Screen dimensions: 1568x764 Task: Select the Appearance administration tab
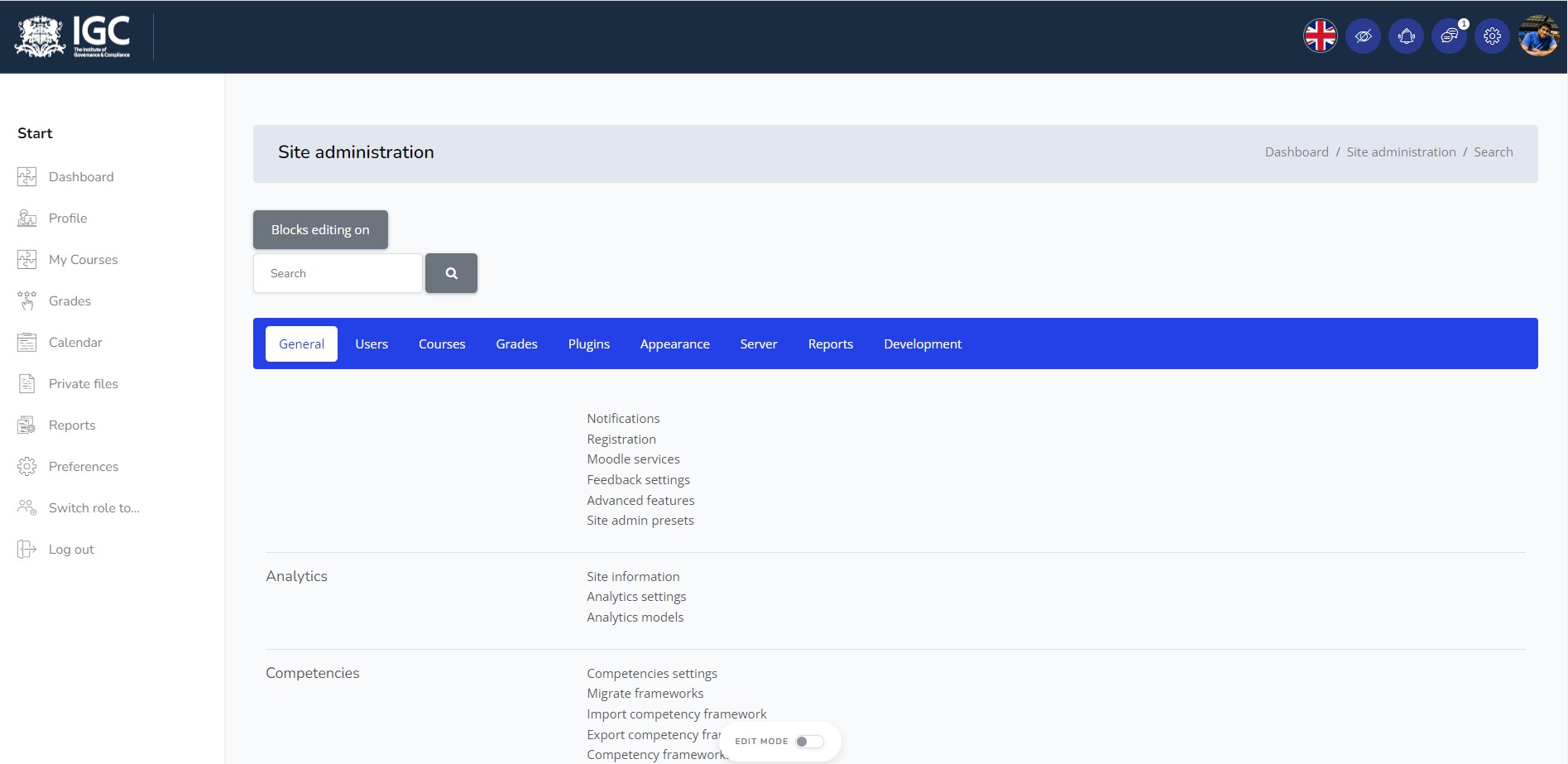pos(674,344)
